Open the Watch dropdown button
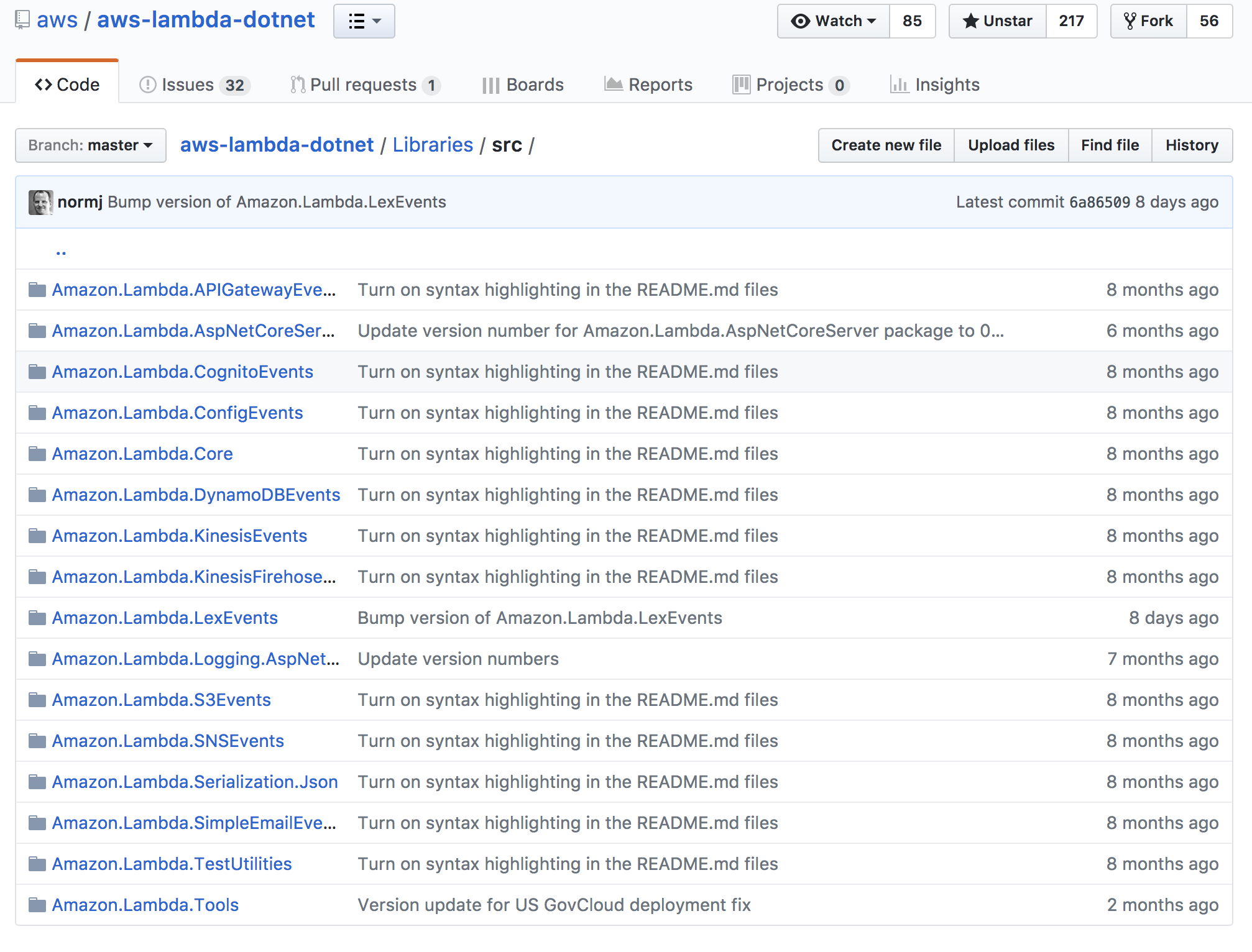 [x=834, y=21]
